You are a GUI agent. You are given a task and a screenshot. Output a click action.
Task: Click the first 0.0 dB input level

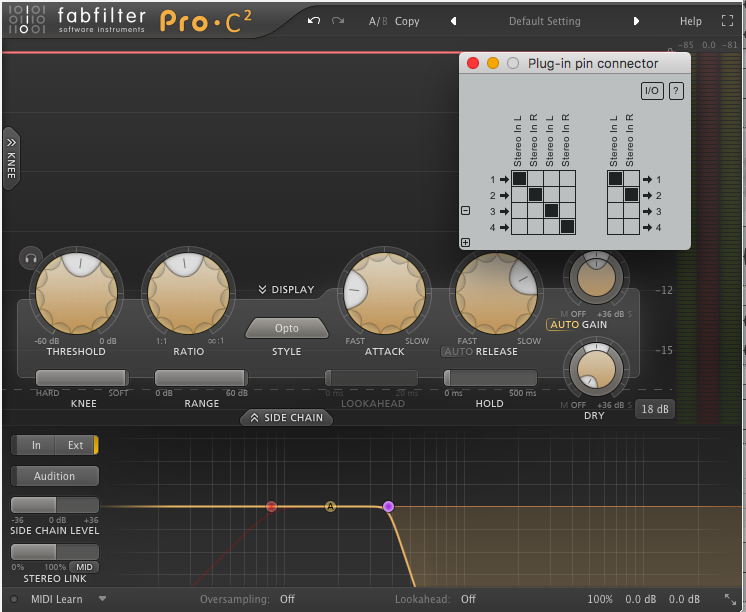(x=640, y=599)
